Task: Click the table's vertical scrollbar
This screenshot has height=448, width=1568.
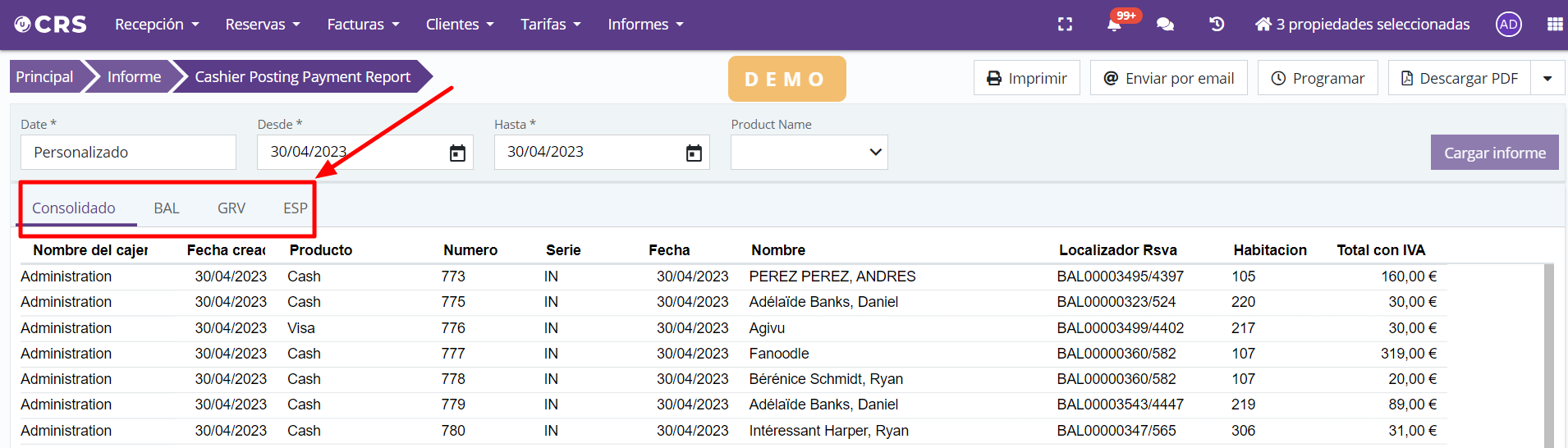Action: pos(1548,353)
